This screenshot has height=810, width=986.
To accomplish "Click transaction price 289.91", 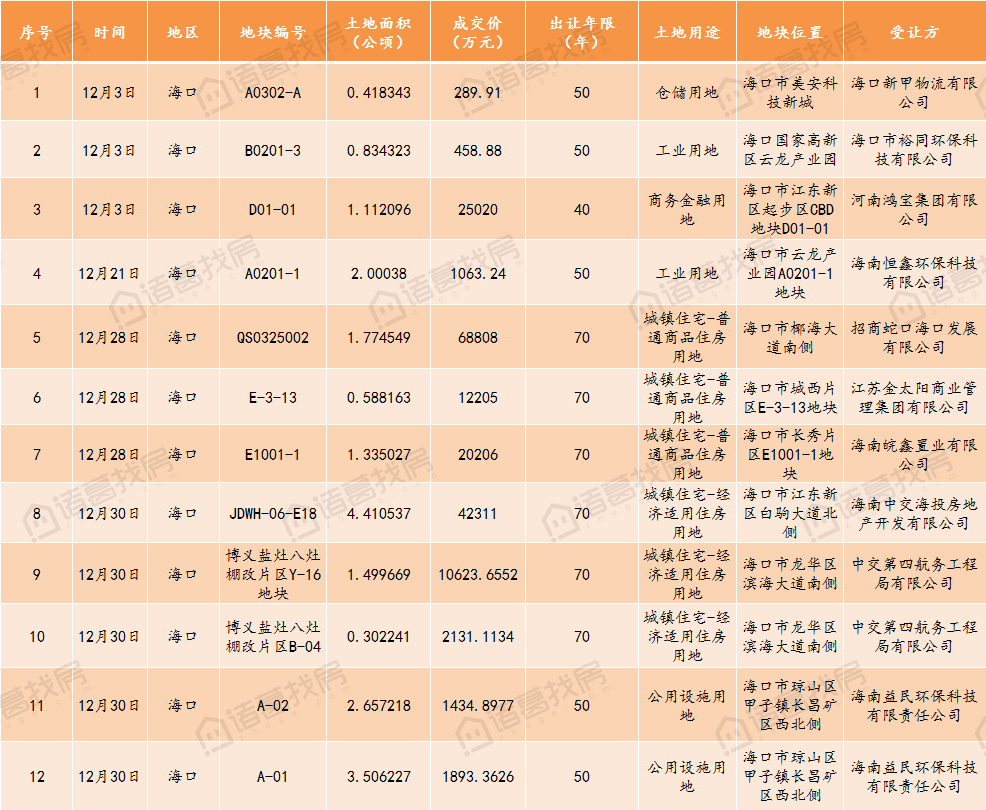I will pos(478,92).
